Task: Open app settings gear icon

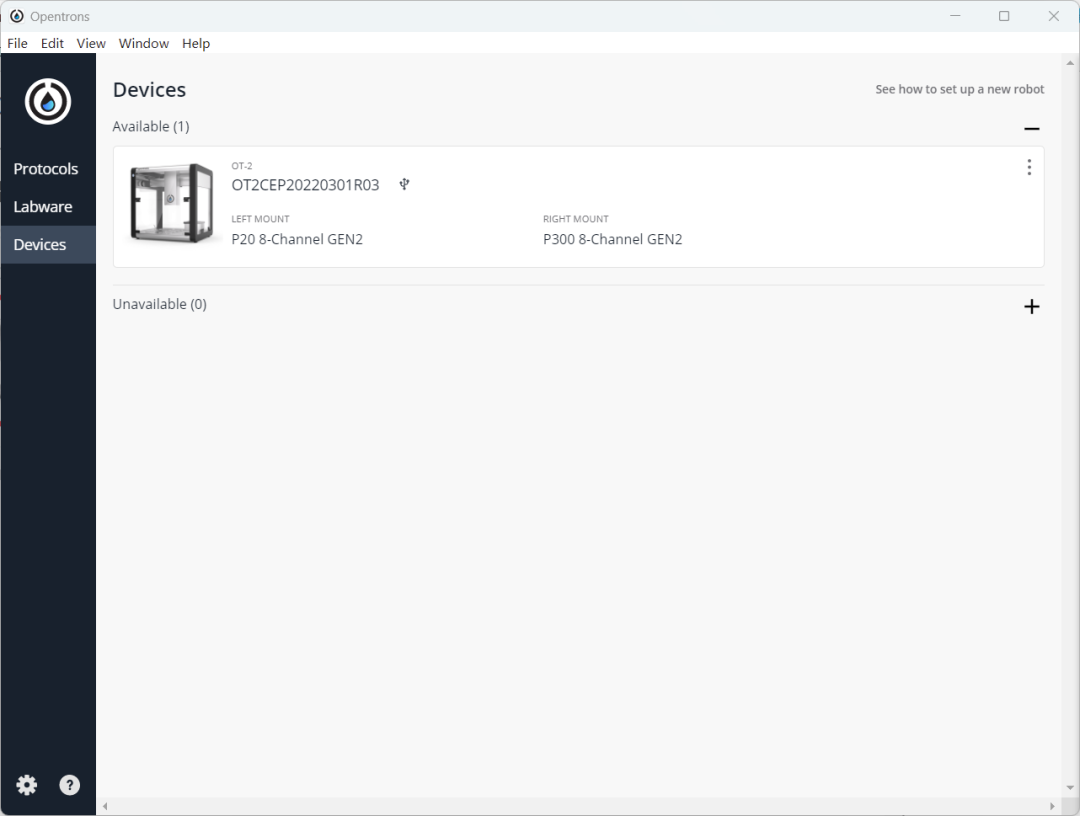Action: pyautogui.click(x=27, y=785)
